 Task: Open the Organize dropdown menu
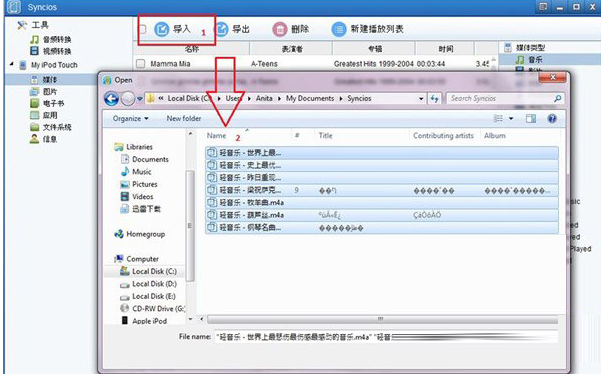(x=130, y=118)
